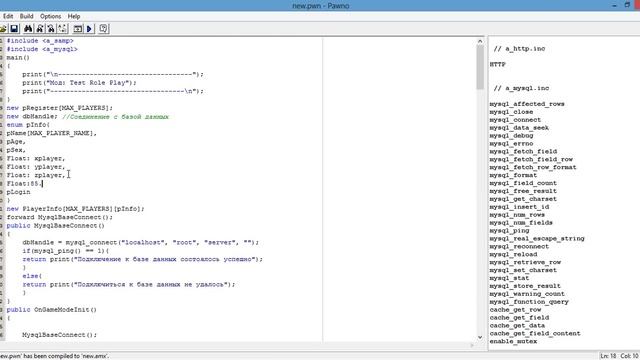Place cursor on '#include <a_mysql>' line
Image resolution: width=640 pixels, height=360 pixels.
click(x=42, y=49)
